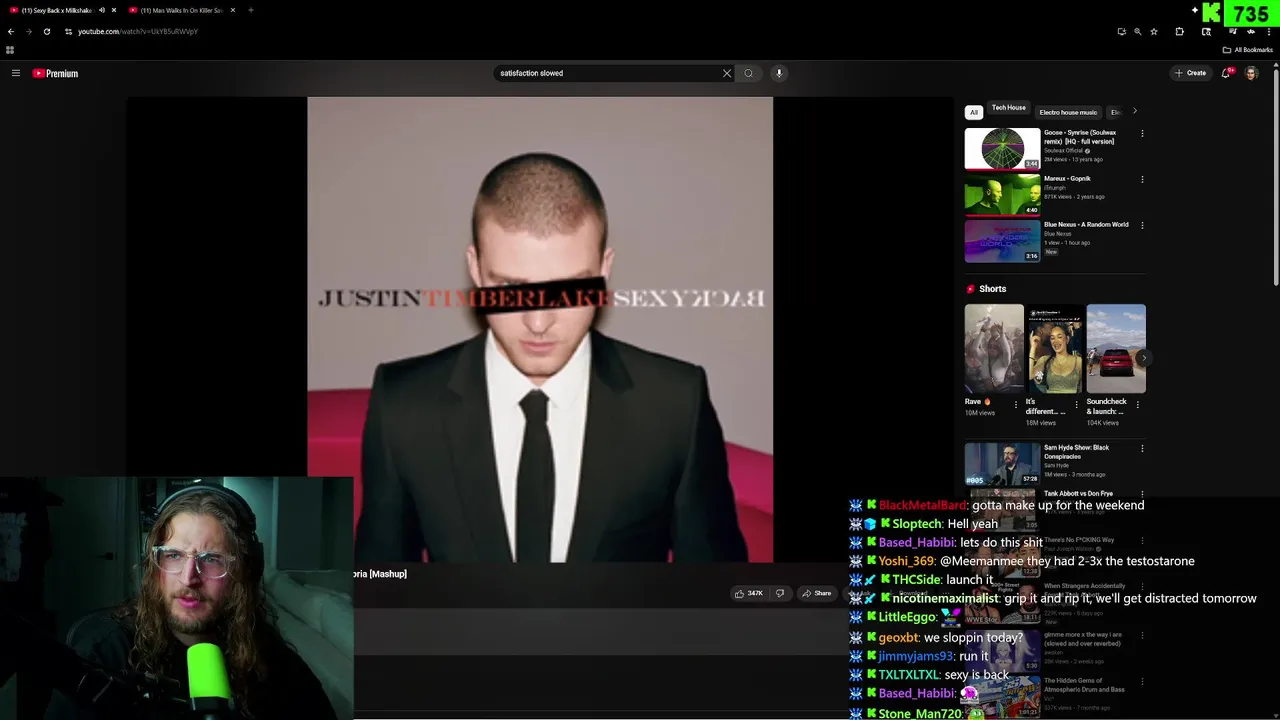Open the YouTube guide hamburger menu
Screen dimensions: 1280x720
pyautogui.click(x=16, y=73)
